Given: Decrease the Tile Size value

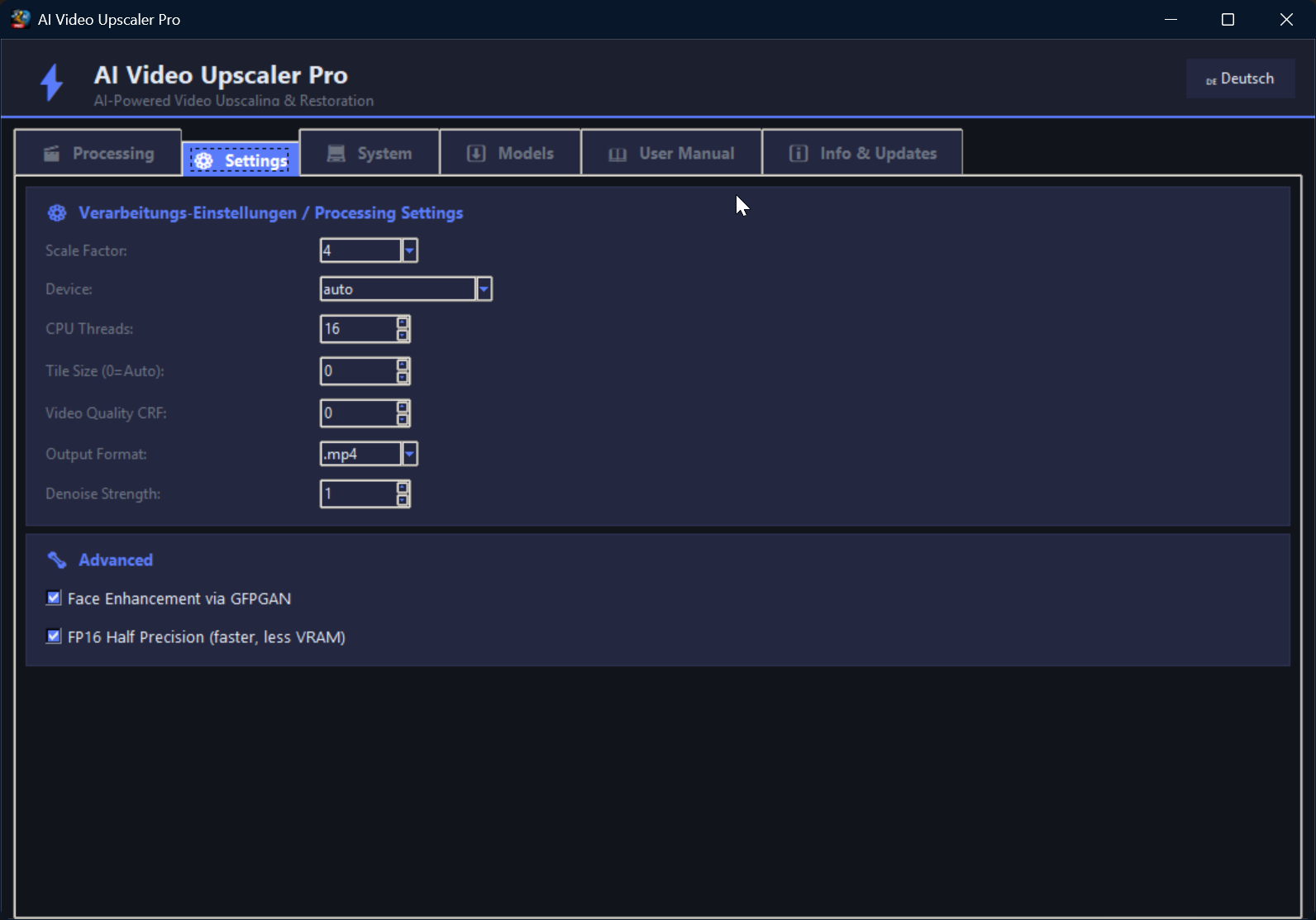Looking at the screenshot, I should (403, 377).
